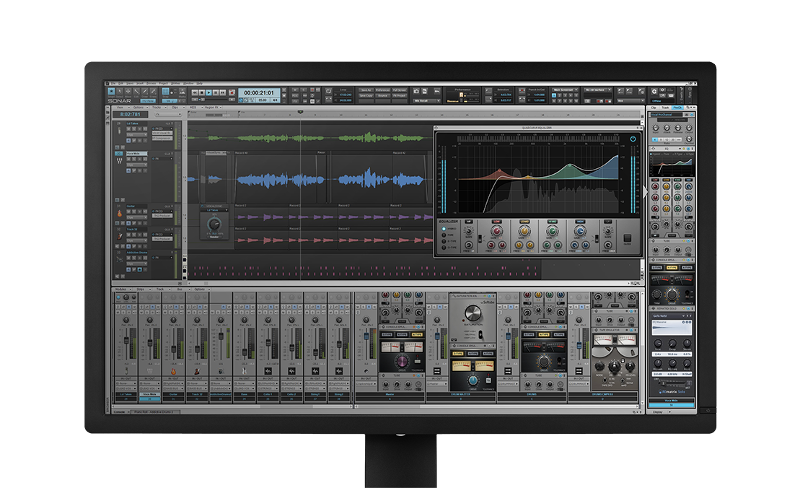800x488 pixels.
Task: Click the Save As button
Action: tap(366, 90)
